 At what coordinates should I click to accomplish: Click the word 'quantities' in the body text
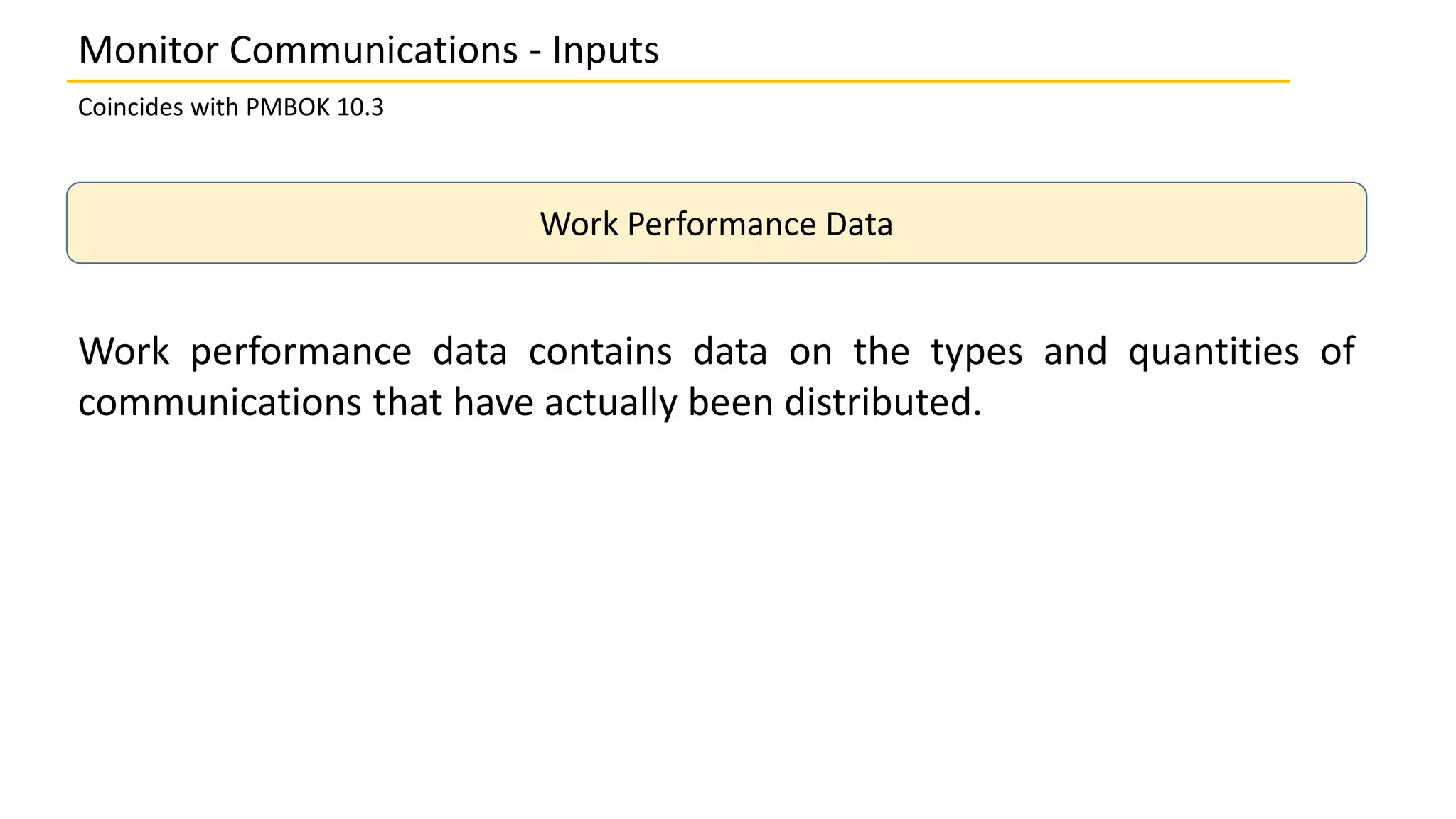tap(1214, 352)
